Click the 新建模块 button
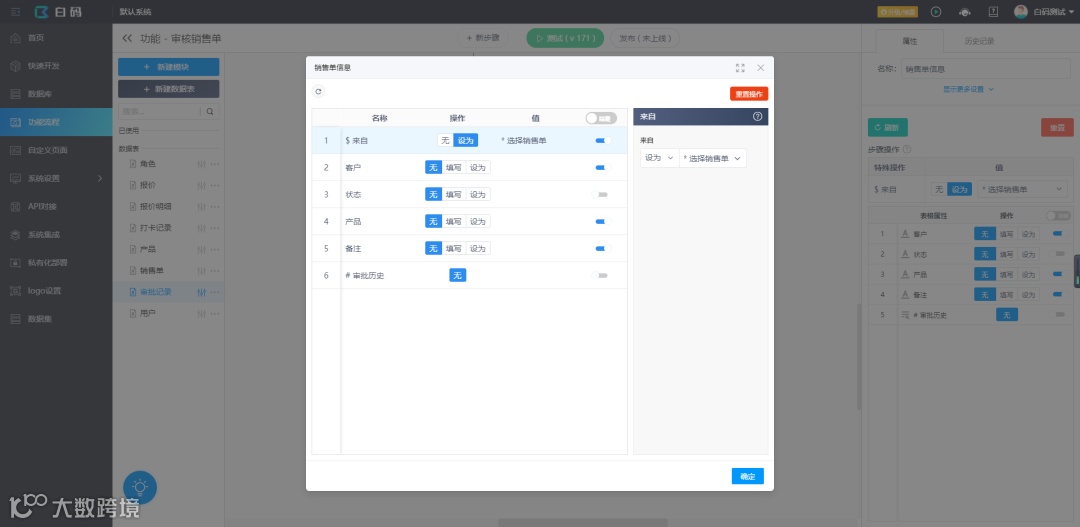Viewport: 1080px width, 527px height. (169, 67)
